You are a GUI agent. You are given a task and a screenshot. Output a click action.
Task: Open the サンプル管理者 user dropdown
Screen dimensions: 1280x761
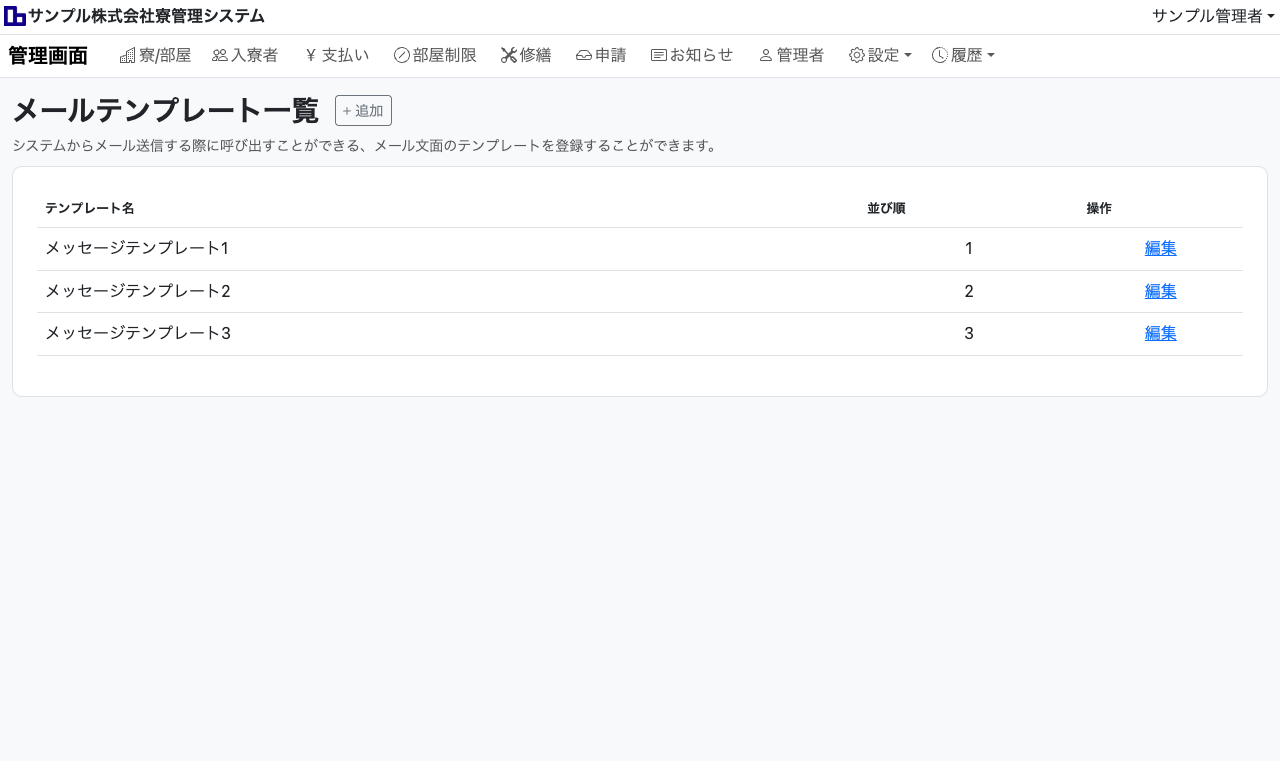click(1213, 16)
